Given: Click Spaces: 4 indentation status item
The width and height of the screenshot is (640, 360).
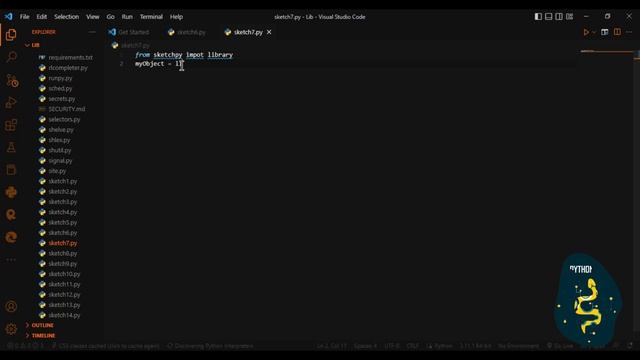Looking at the screenshot, I should point(365,346).
